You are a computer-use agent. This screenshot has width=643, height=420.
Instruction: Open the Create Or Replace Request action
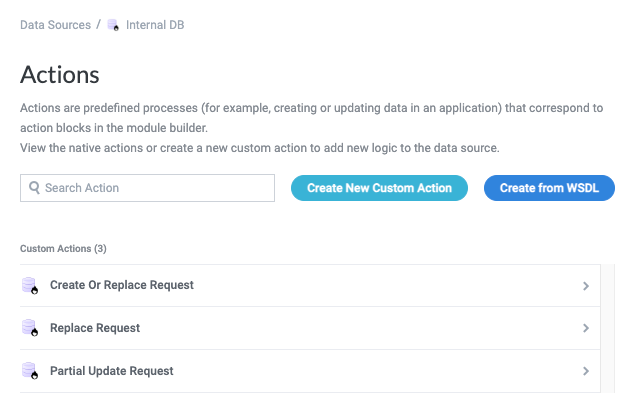pos(122,286)
